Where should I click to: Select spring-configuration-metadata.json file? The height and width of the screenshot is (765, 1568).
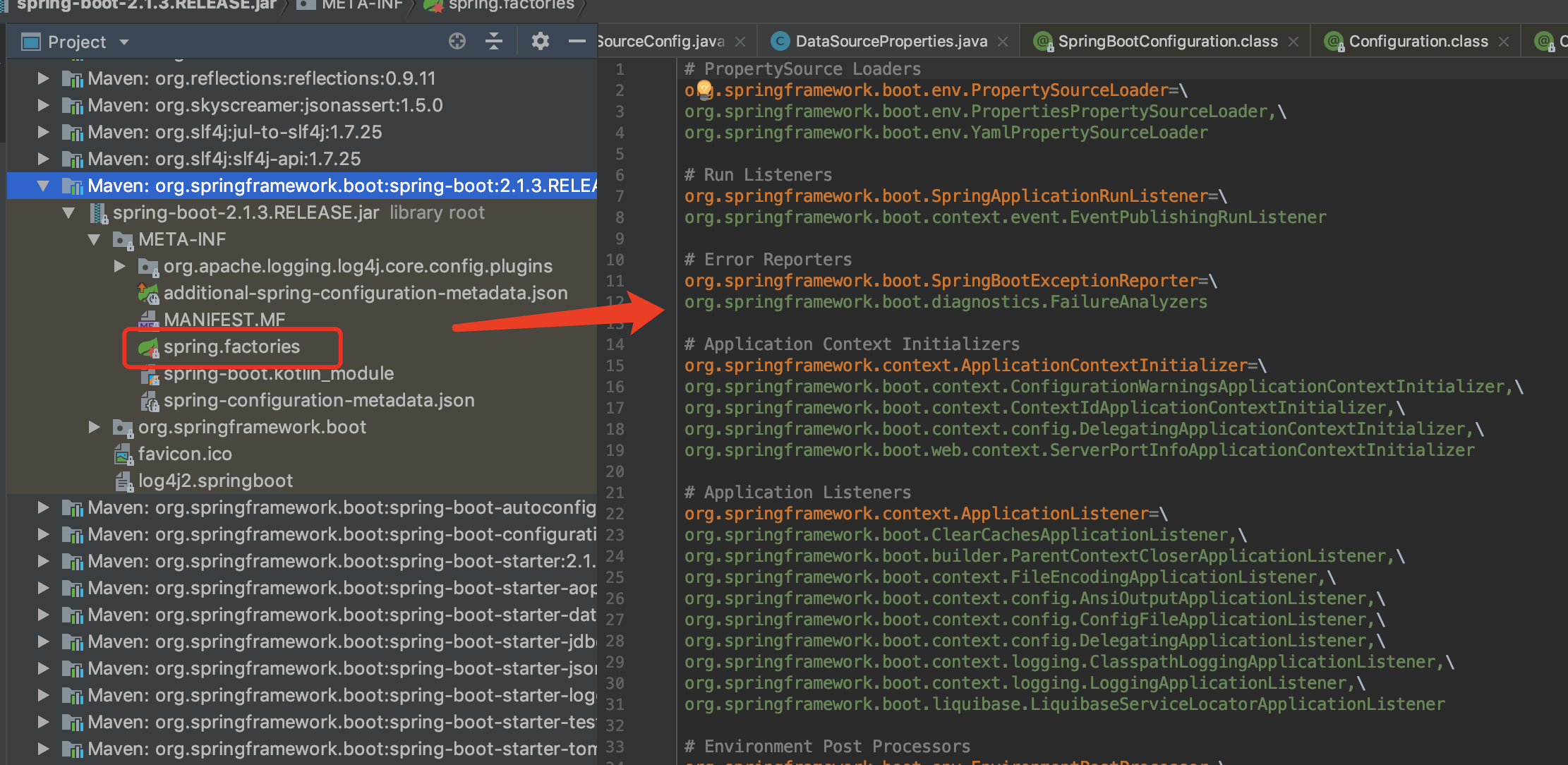[319, 400]
